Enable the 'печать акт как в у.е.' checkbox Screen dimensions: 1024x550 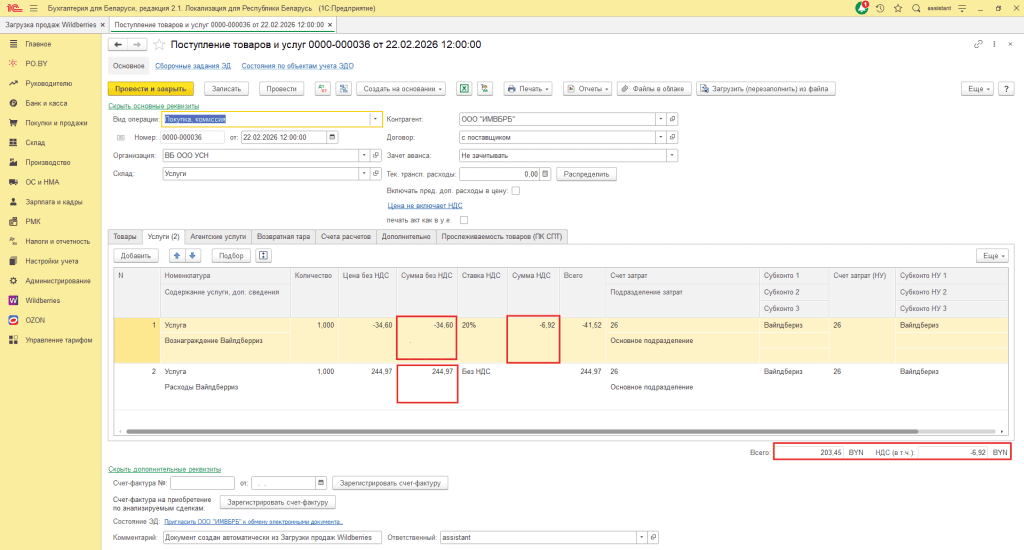click(x=464, y=220)
